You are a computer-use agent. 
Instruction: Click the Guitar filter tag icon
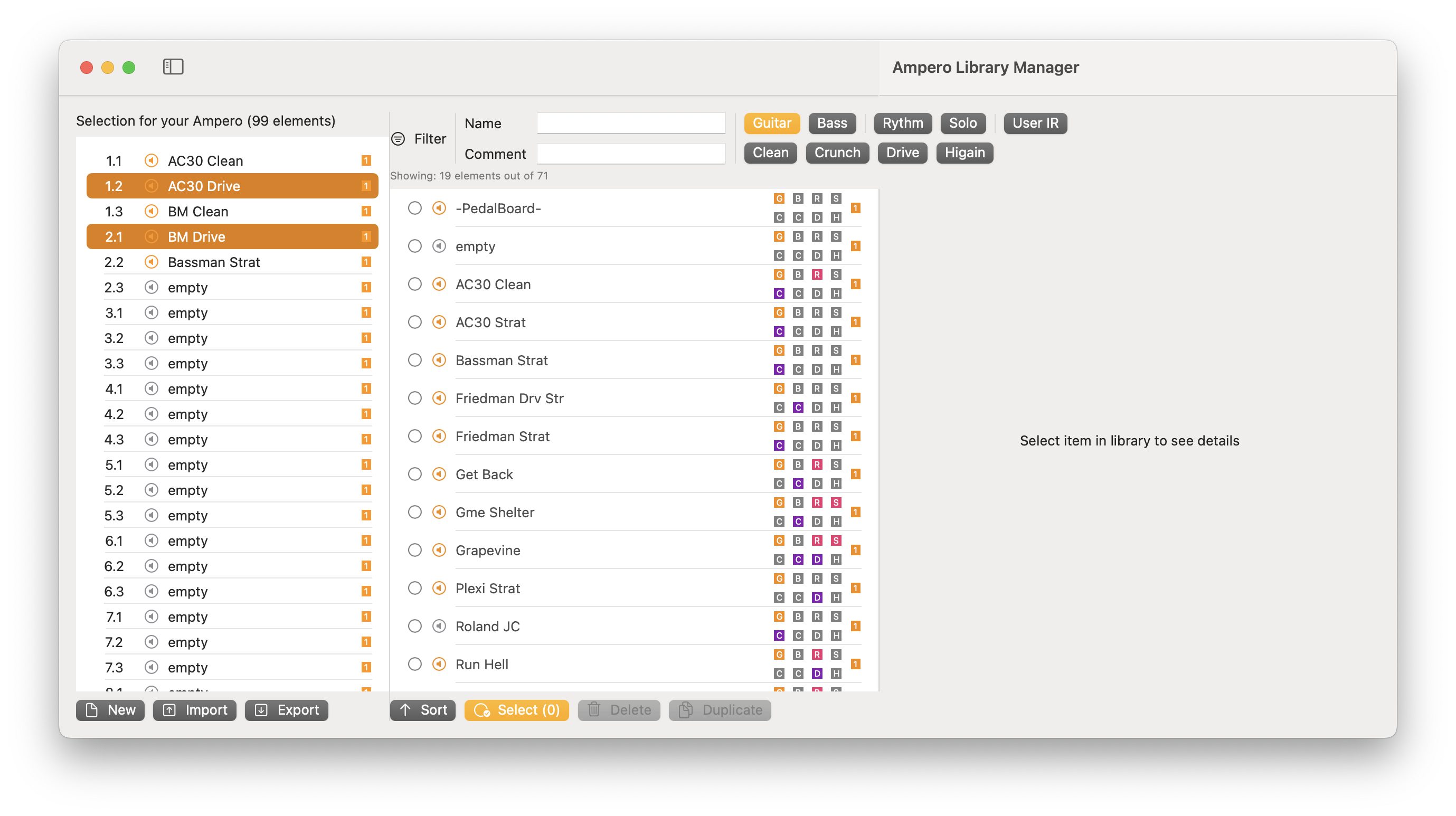tap(771, 122)
